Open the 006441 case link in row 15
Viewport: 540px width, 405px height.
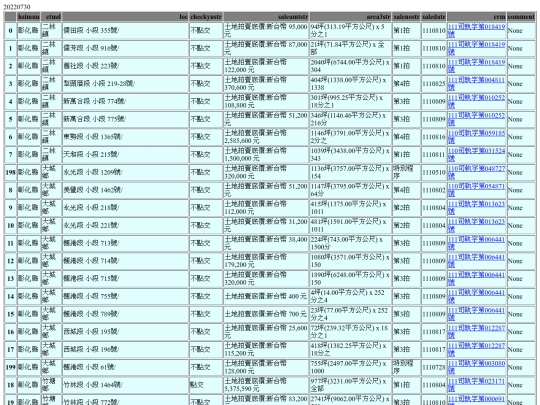pos(476,314)
